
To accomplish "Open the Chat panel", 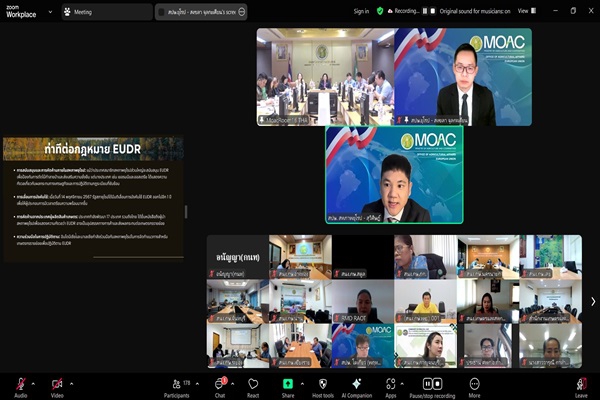I will pos(220,385).
